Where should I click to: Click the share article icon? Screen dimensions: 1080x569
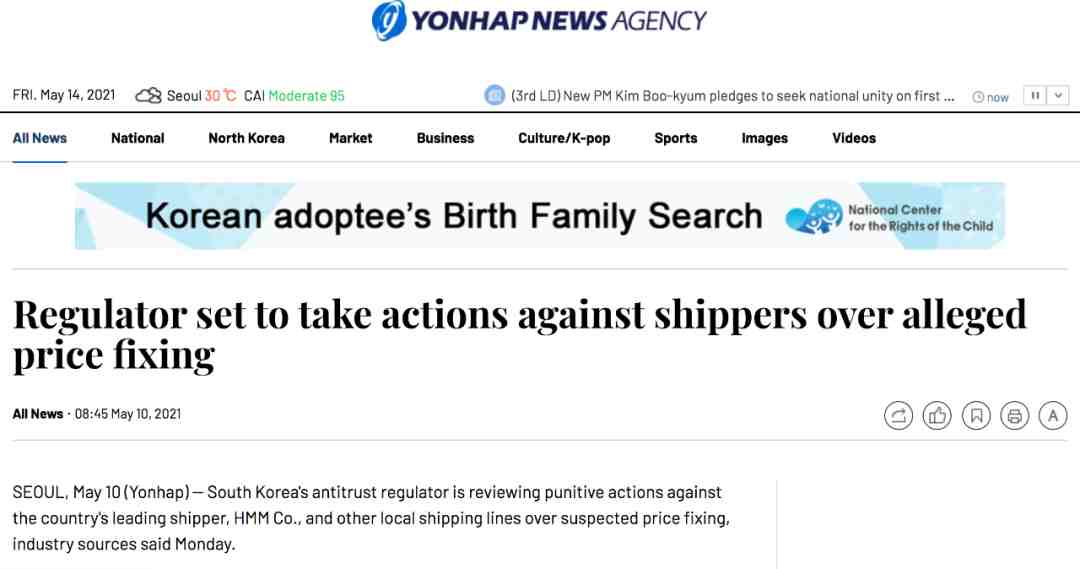tap(898, 415)
